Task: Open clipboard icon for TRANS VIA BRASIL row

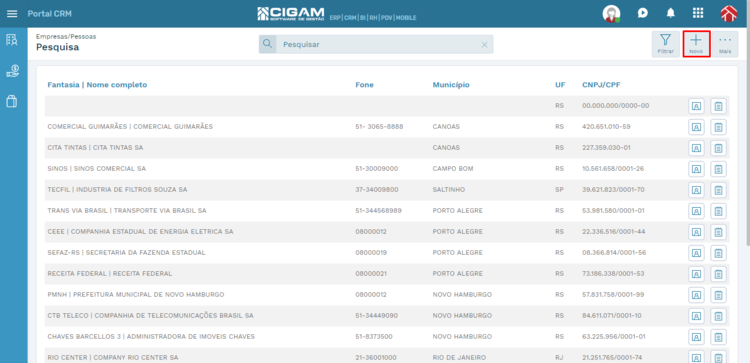Action: [x=718, y=211]
